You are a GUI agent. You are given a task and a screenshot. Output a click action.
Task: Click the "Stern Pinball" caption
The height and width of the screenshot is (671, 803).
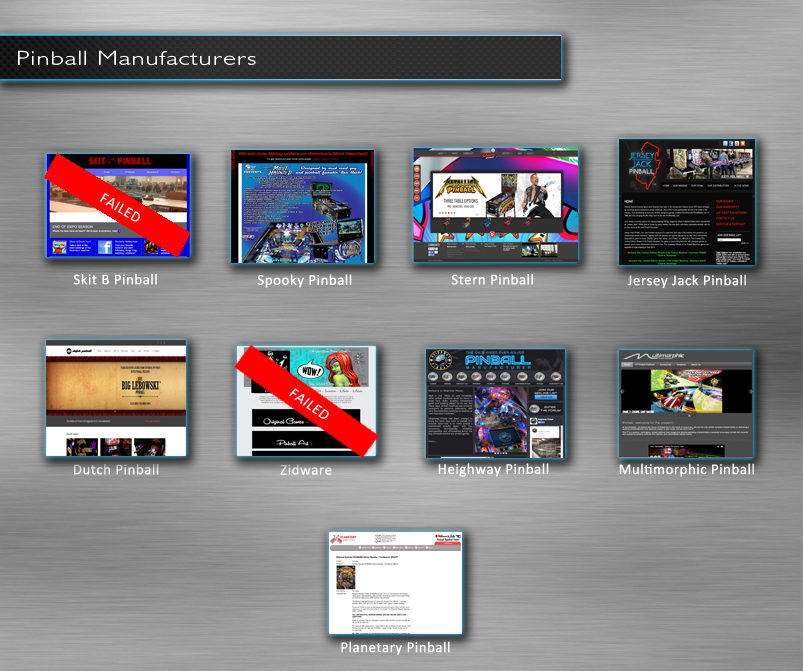(492, 280)
